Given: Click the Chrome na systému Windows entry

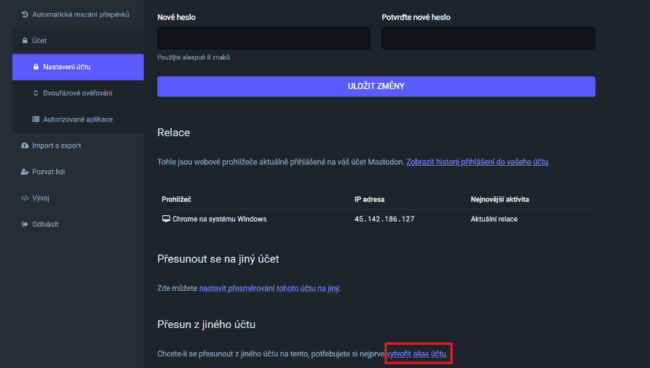Looking at the screenshot, I should tap(219, 219).
